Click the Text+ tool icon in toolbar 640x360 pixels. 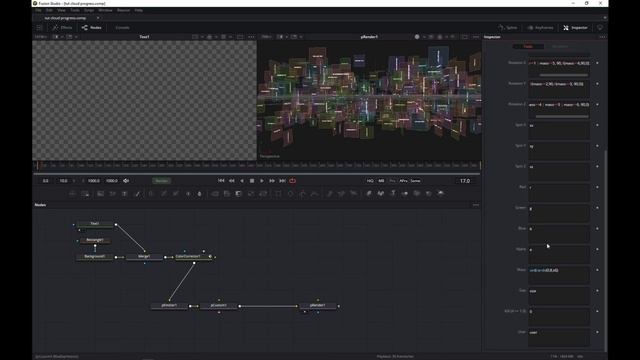click(125, 194)
